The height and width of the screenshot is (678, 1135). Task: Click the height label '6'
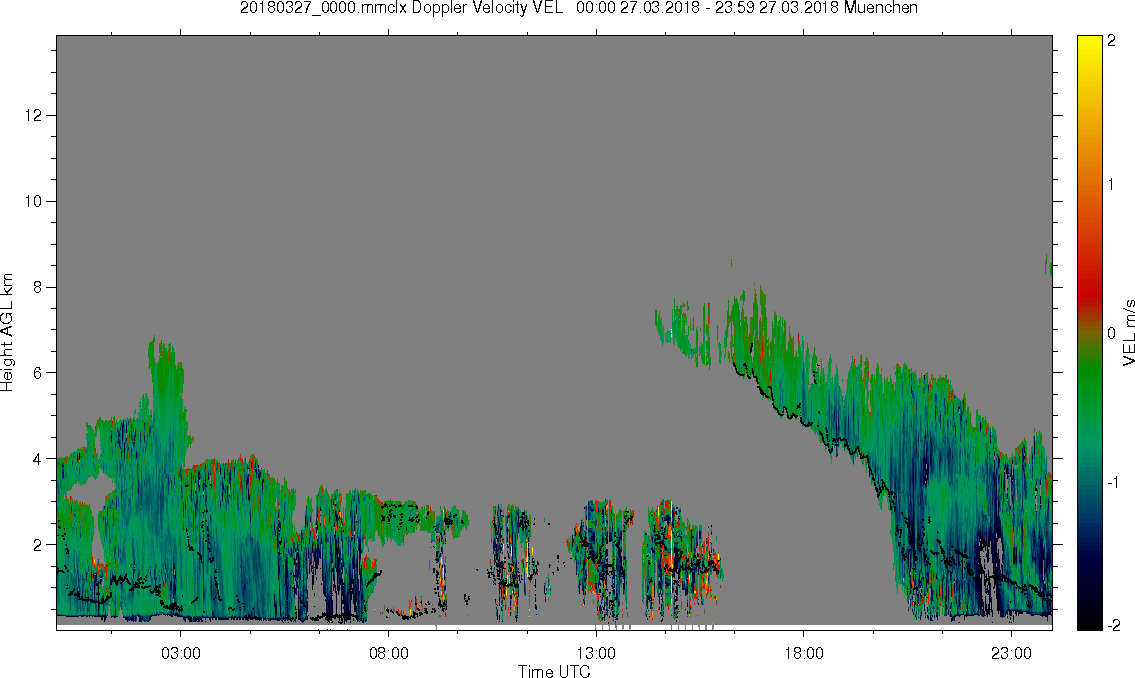(x=38, y=373)
